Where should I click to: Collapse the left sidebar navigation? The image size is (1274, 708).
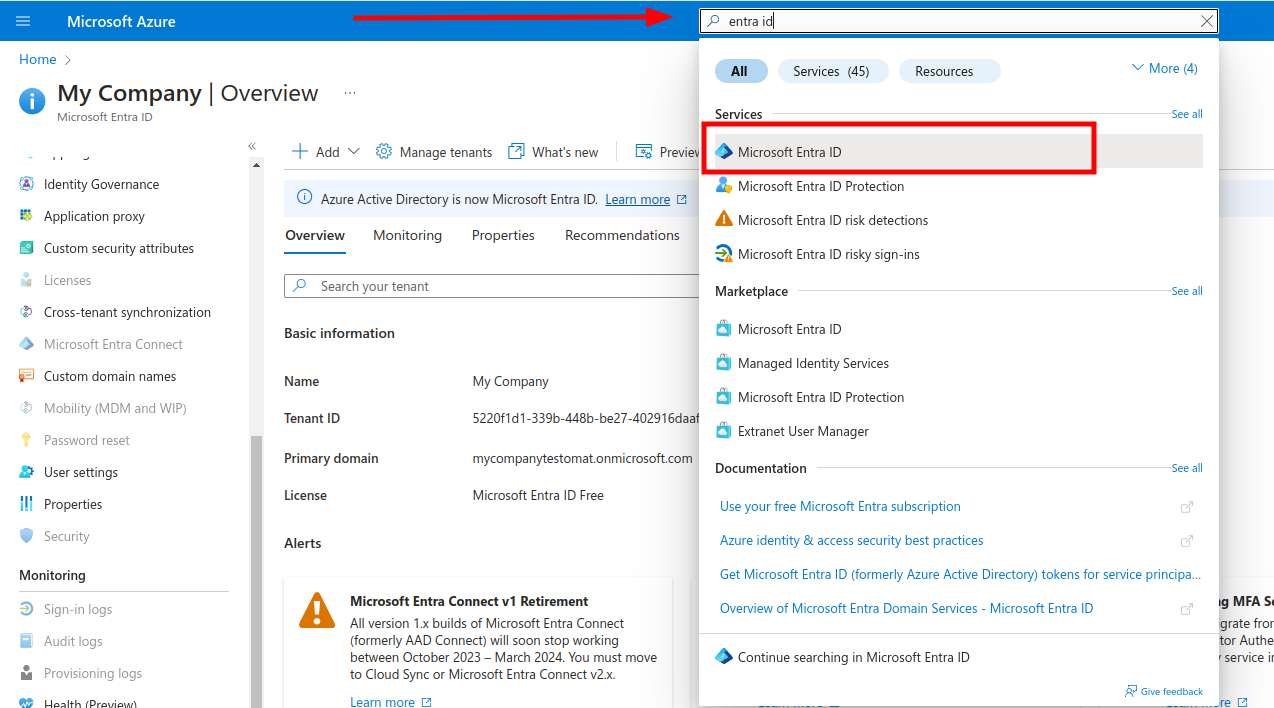(x=252, y=146)
